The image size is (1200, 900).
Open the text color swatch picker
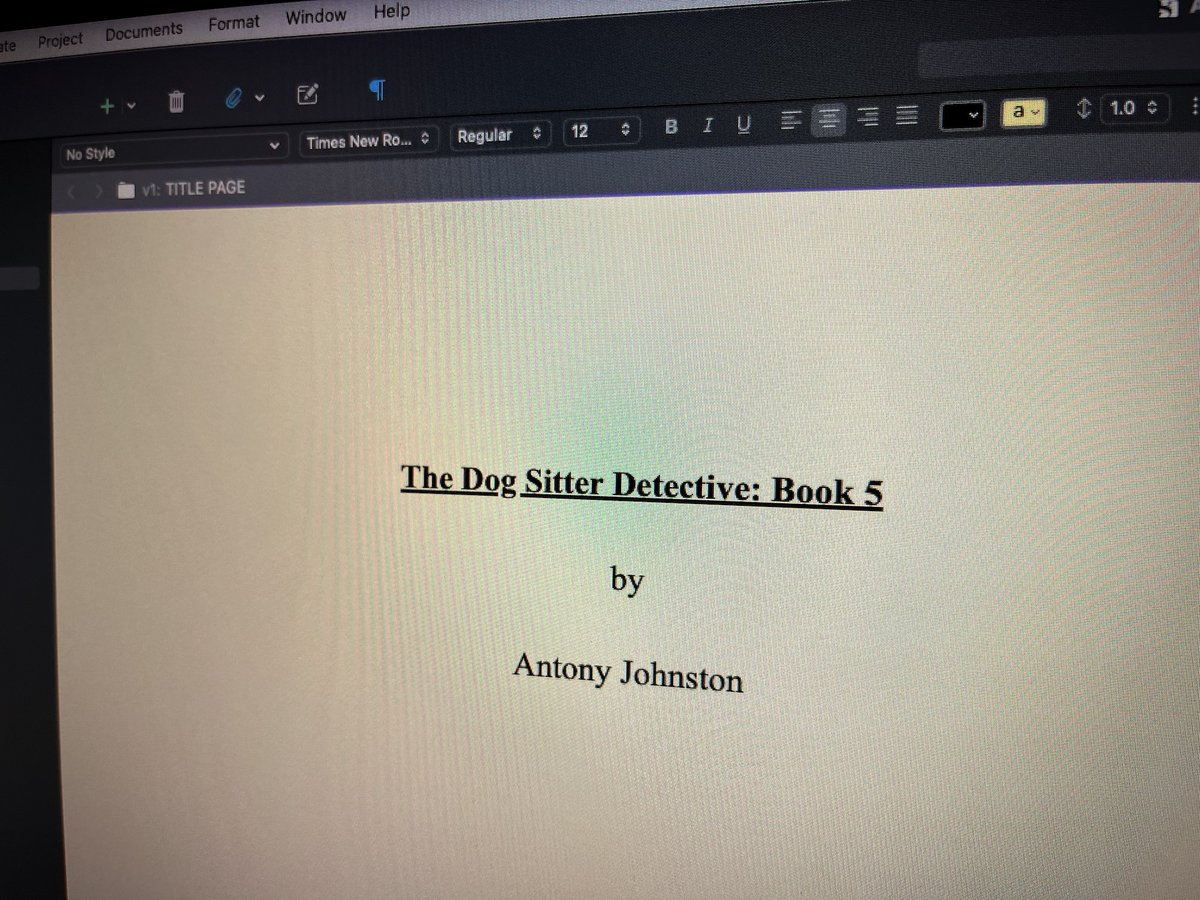962,115
